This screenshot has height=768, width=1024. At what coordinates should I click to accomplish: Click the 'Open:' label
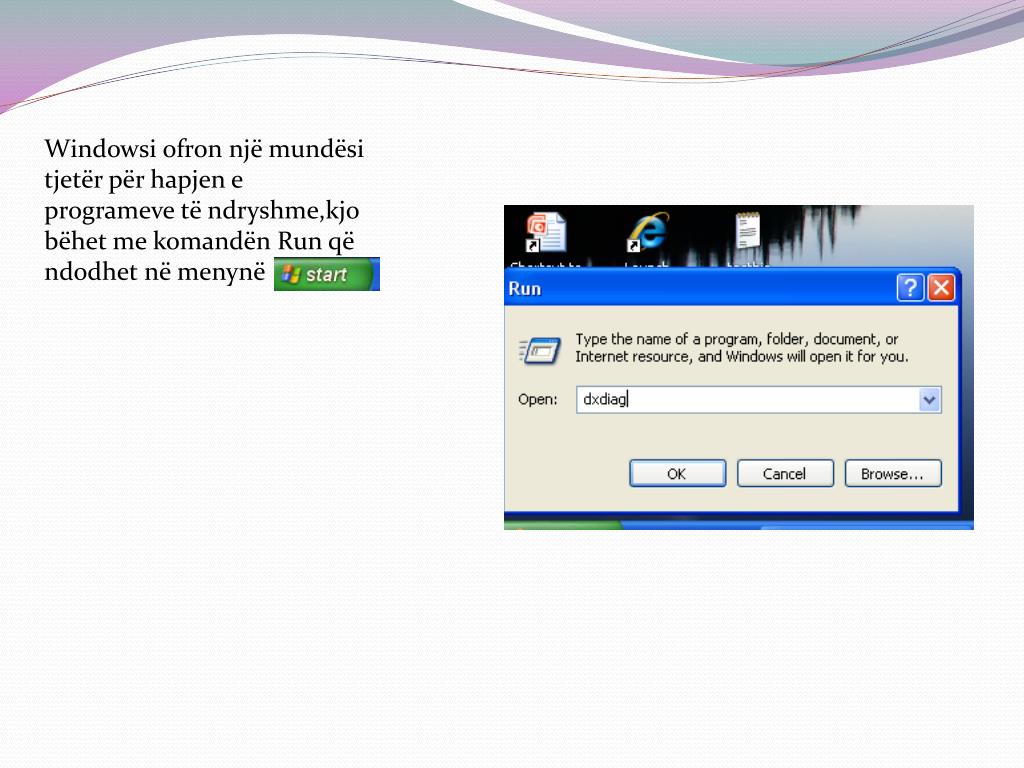click(537, 399)
